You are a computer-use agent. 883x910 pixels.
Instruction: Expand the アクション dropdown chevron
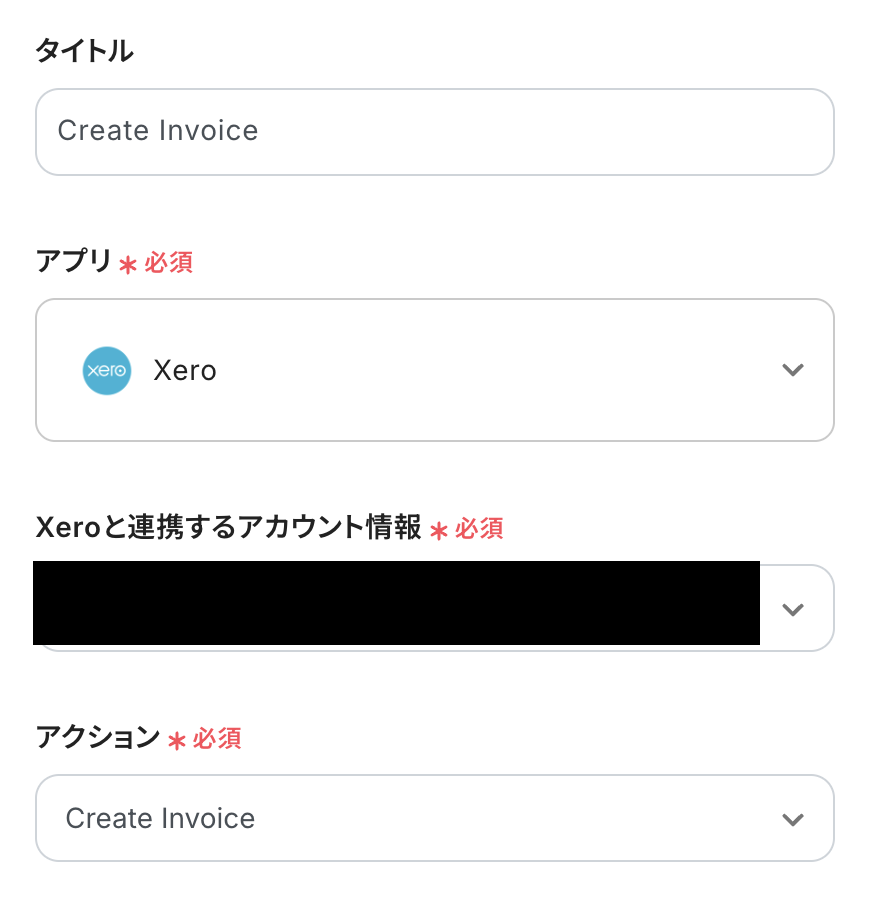(792, 819)
